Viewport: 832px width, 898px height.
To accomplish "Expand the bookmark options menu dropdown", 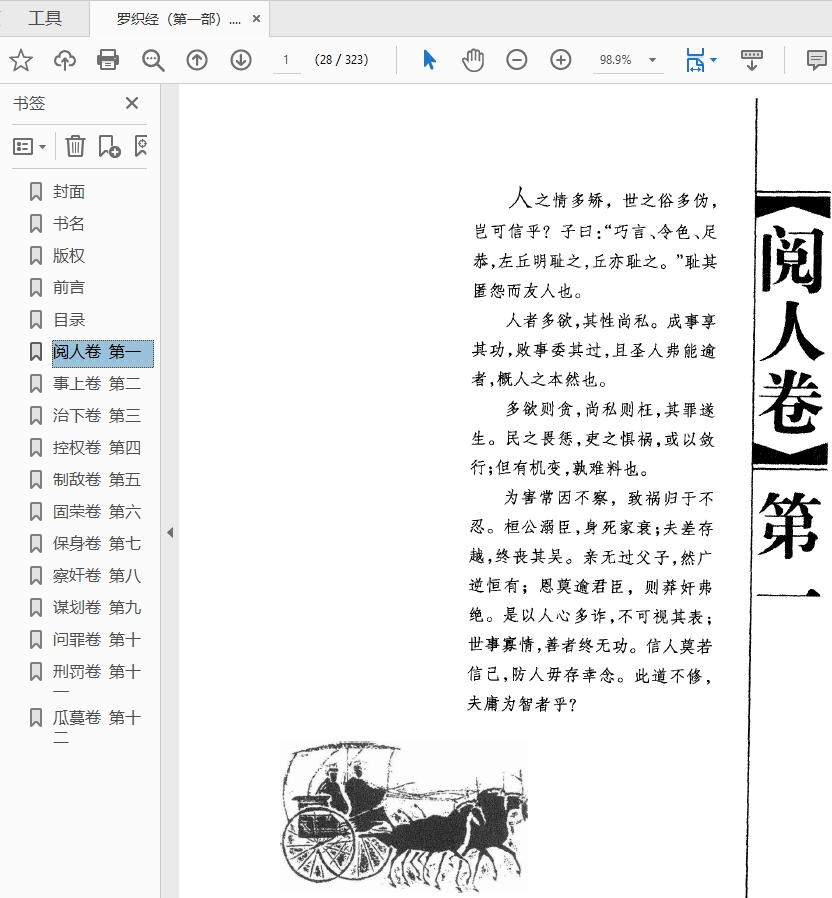I will 30,147.
